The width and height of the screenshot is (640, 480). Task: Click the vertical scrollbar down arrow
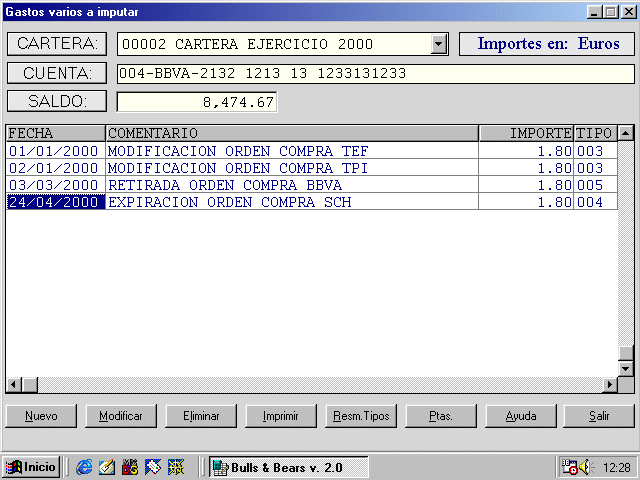626,369
